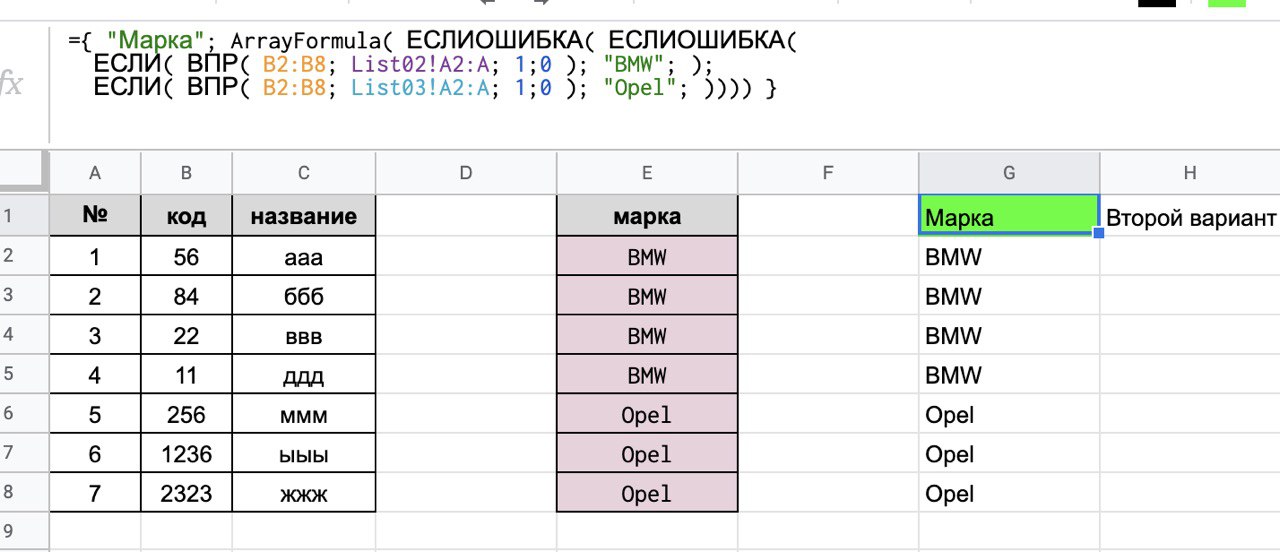
Task: Click the fill handle on cell G1
Action: tap(1099, 233)
